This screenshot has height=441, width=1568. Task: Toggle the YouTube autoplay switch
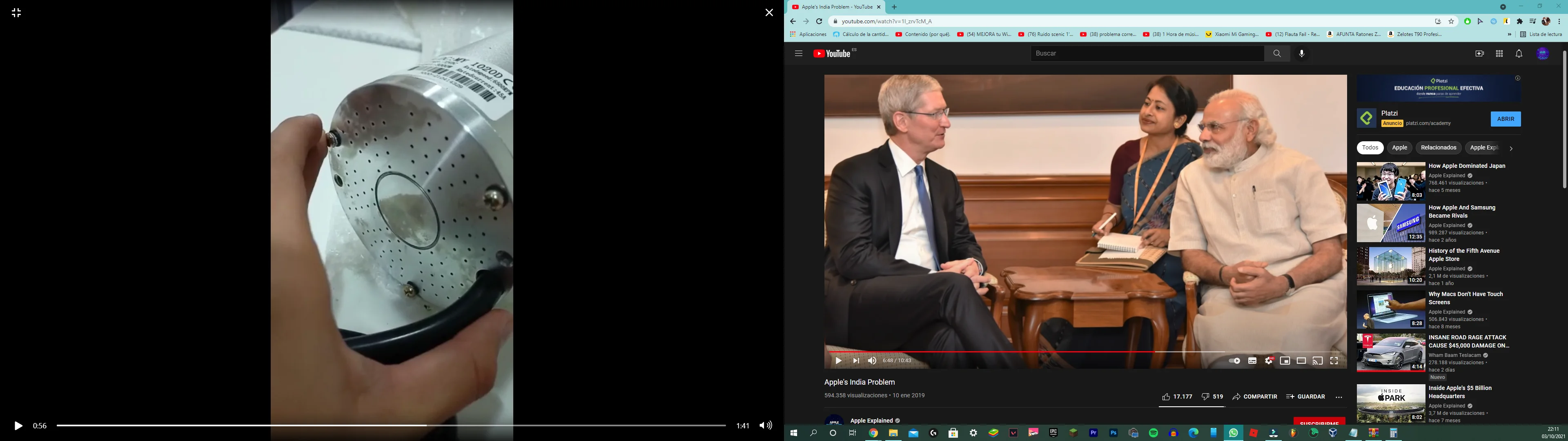coord(1234,361)
